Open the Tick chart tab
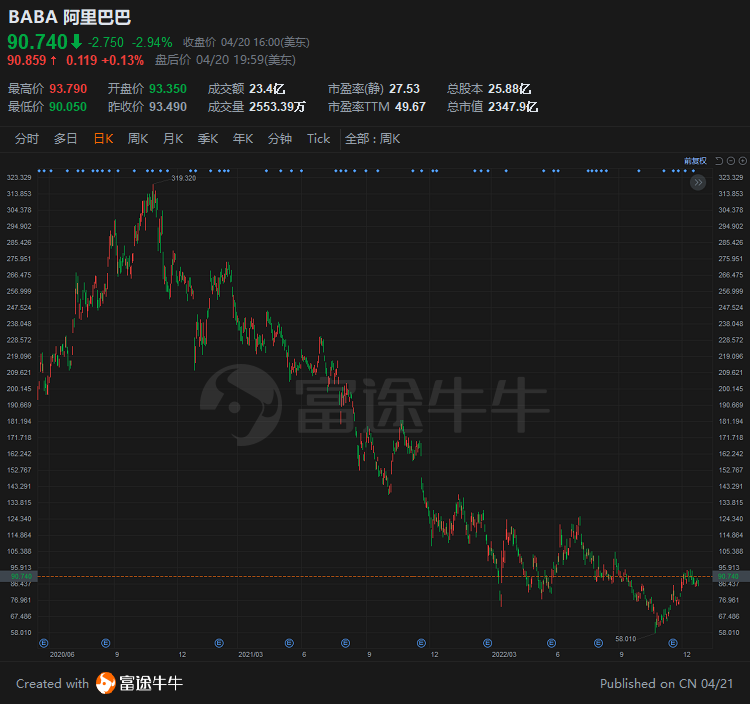 click(x=318, y=139)
